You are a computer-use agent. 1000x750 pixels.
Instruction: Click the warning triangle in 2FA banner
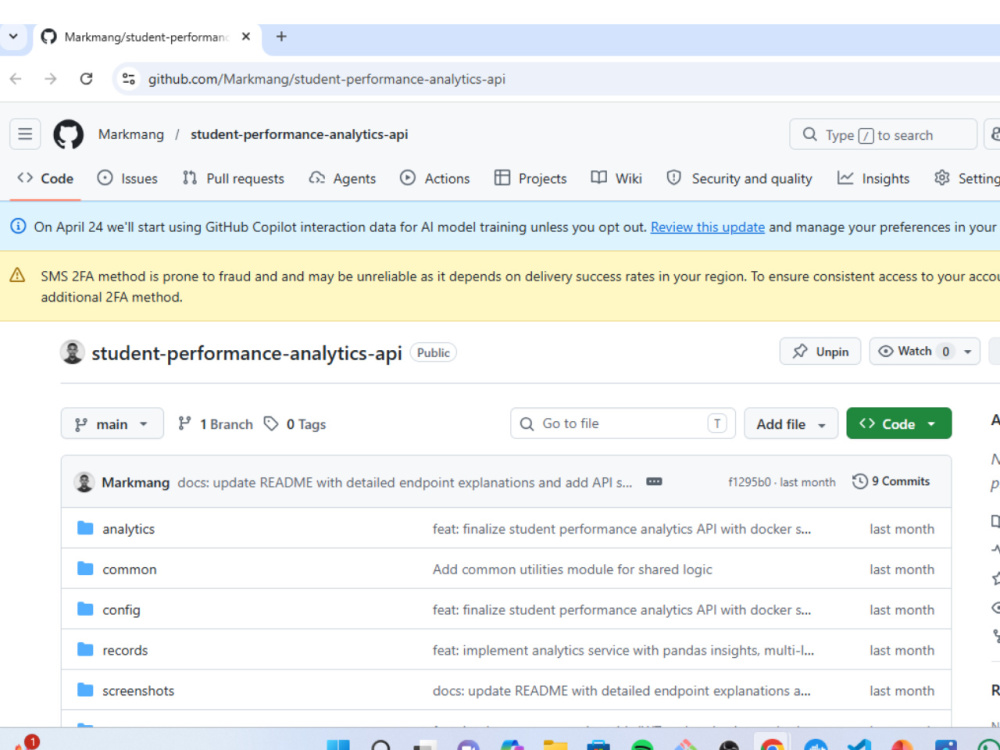point(17,276)
